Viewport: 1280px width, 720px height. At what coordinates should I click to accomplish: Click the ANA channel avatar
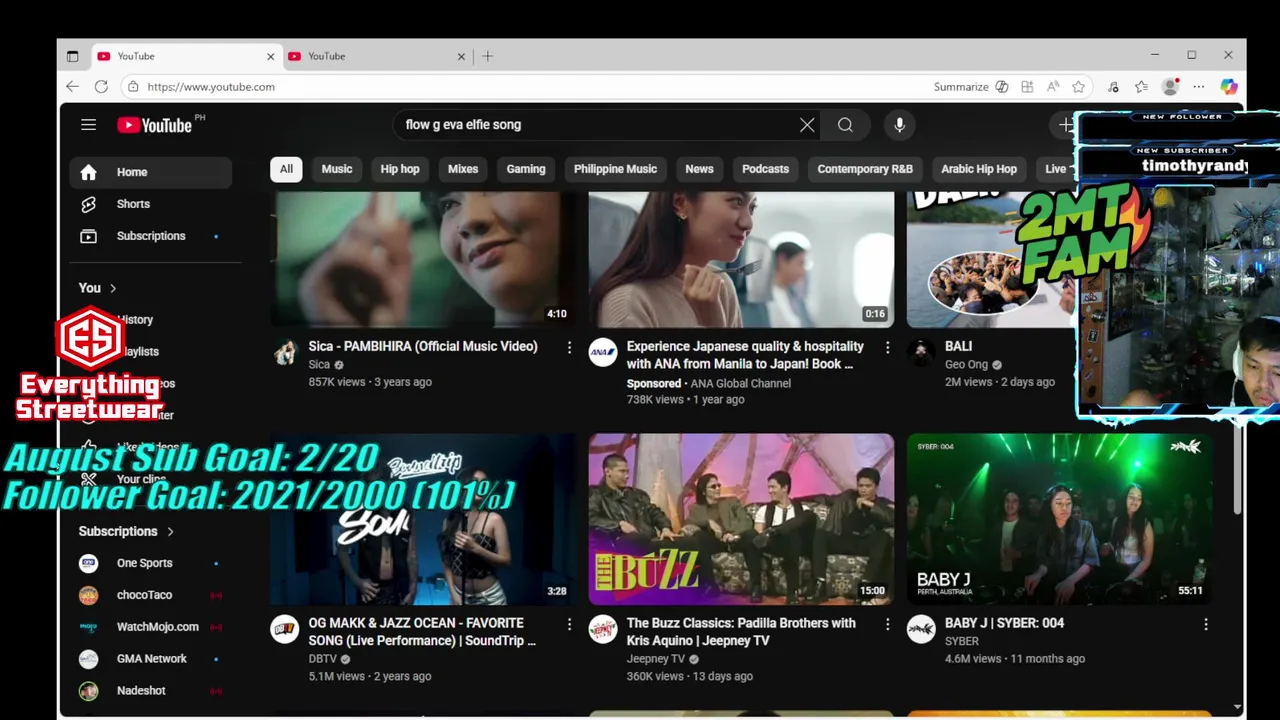click(603, 352)
